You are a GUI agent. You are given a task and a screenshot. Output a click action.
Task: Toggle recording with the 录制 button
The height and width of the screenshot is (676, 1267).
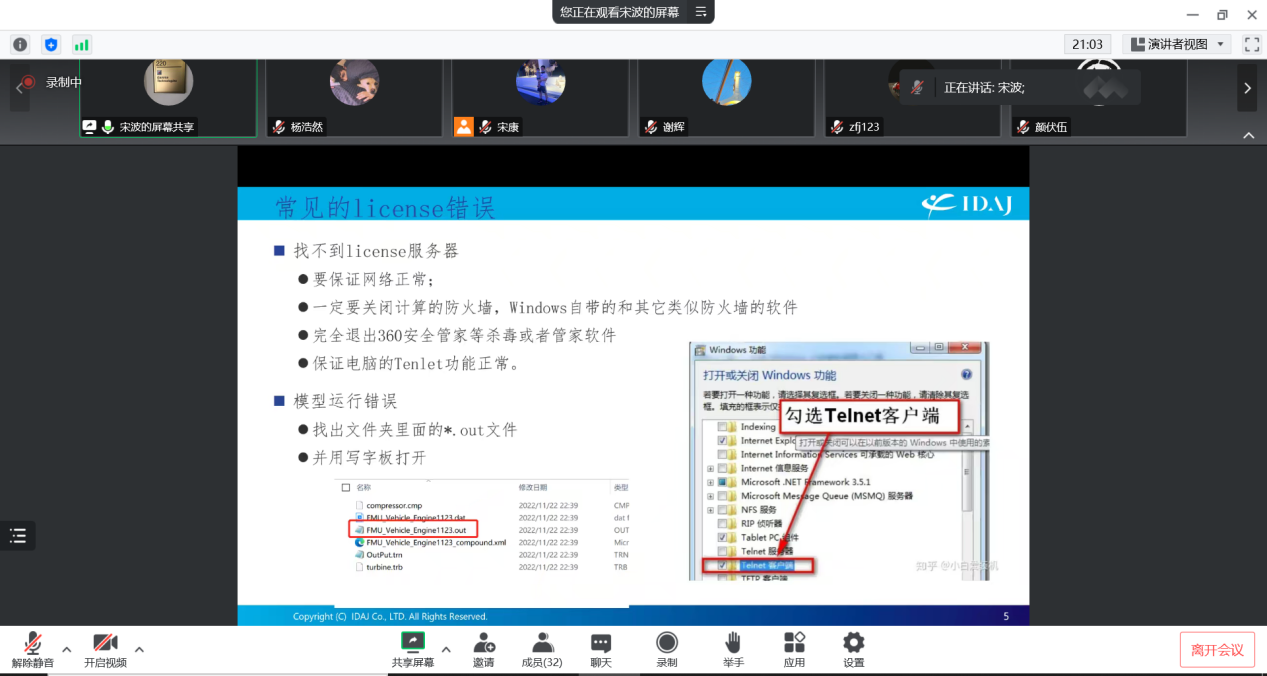[667, 649]
